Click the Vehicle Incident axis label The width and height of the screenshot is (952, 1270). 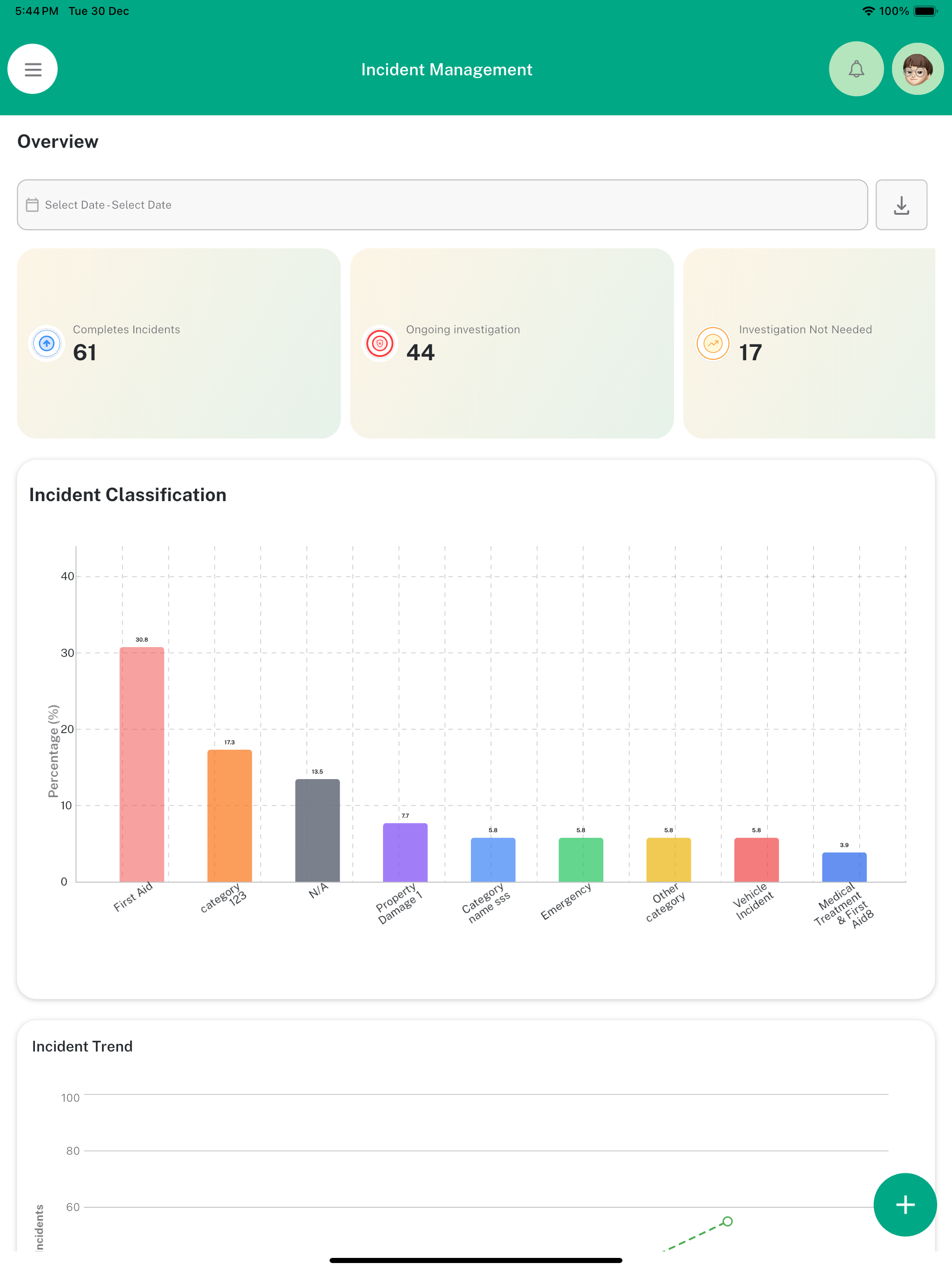[754, 902]
